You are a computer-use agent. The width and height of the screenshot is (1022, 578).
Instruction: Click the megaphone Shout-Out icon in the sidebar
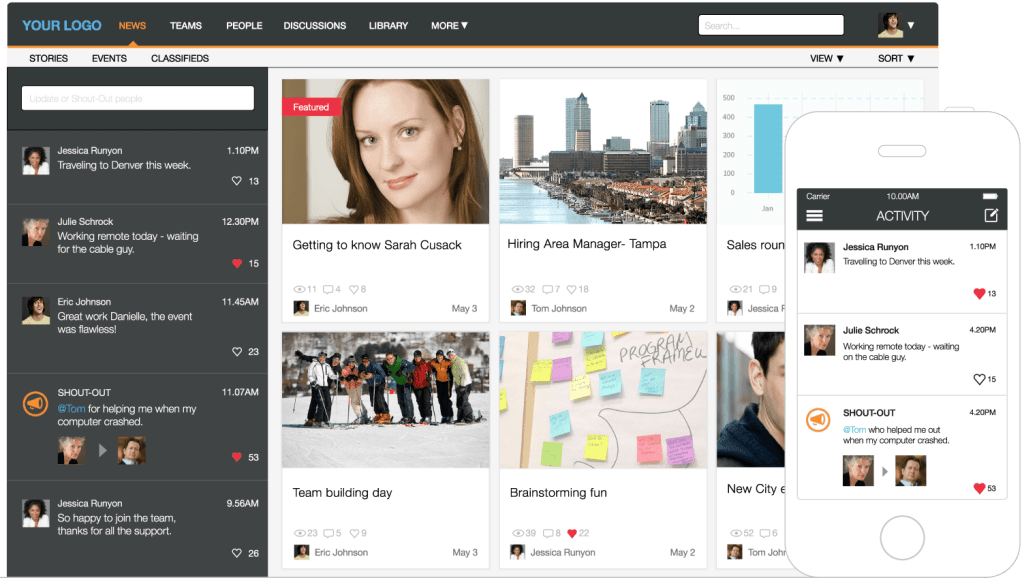pyautogui.click(x=36, y=404)
